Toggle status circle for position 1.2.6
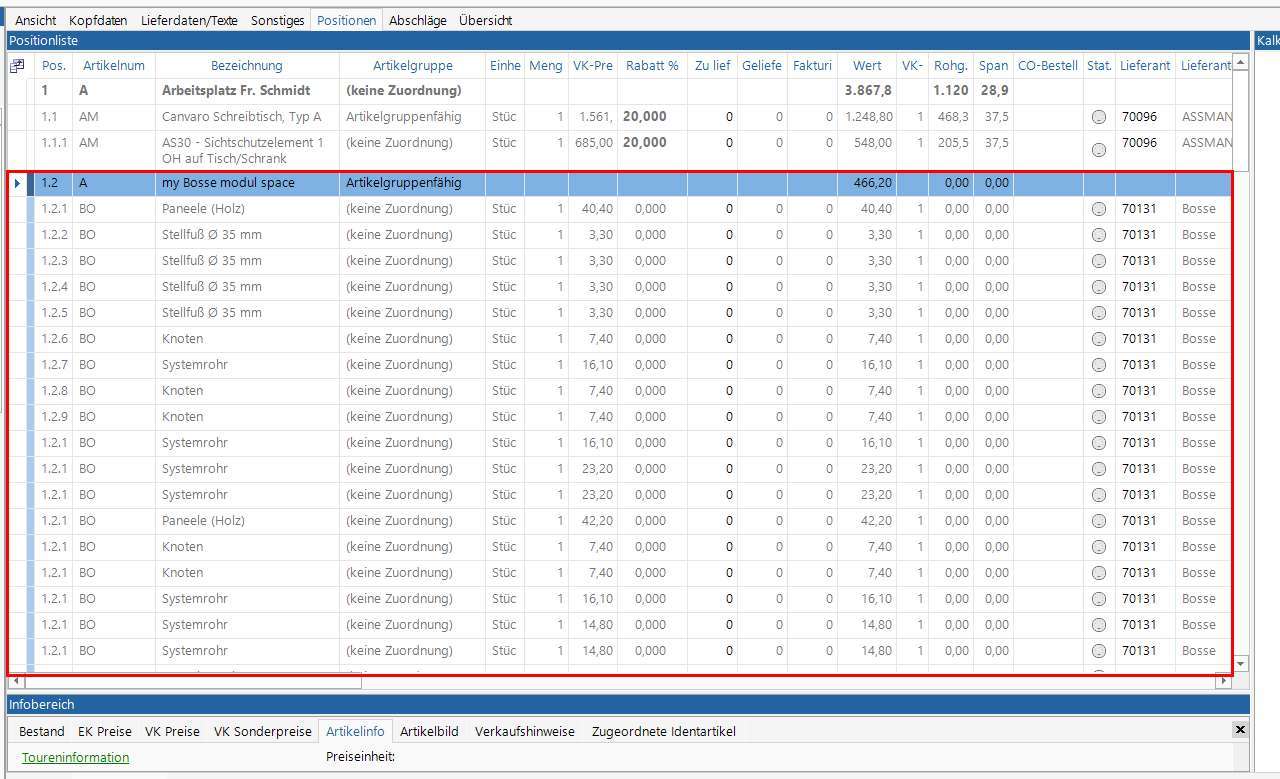Screen dimensions: 1280x779 pos(1099,339)
